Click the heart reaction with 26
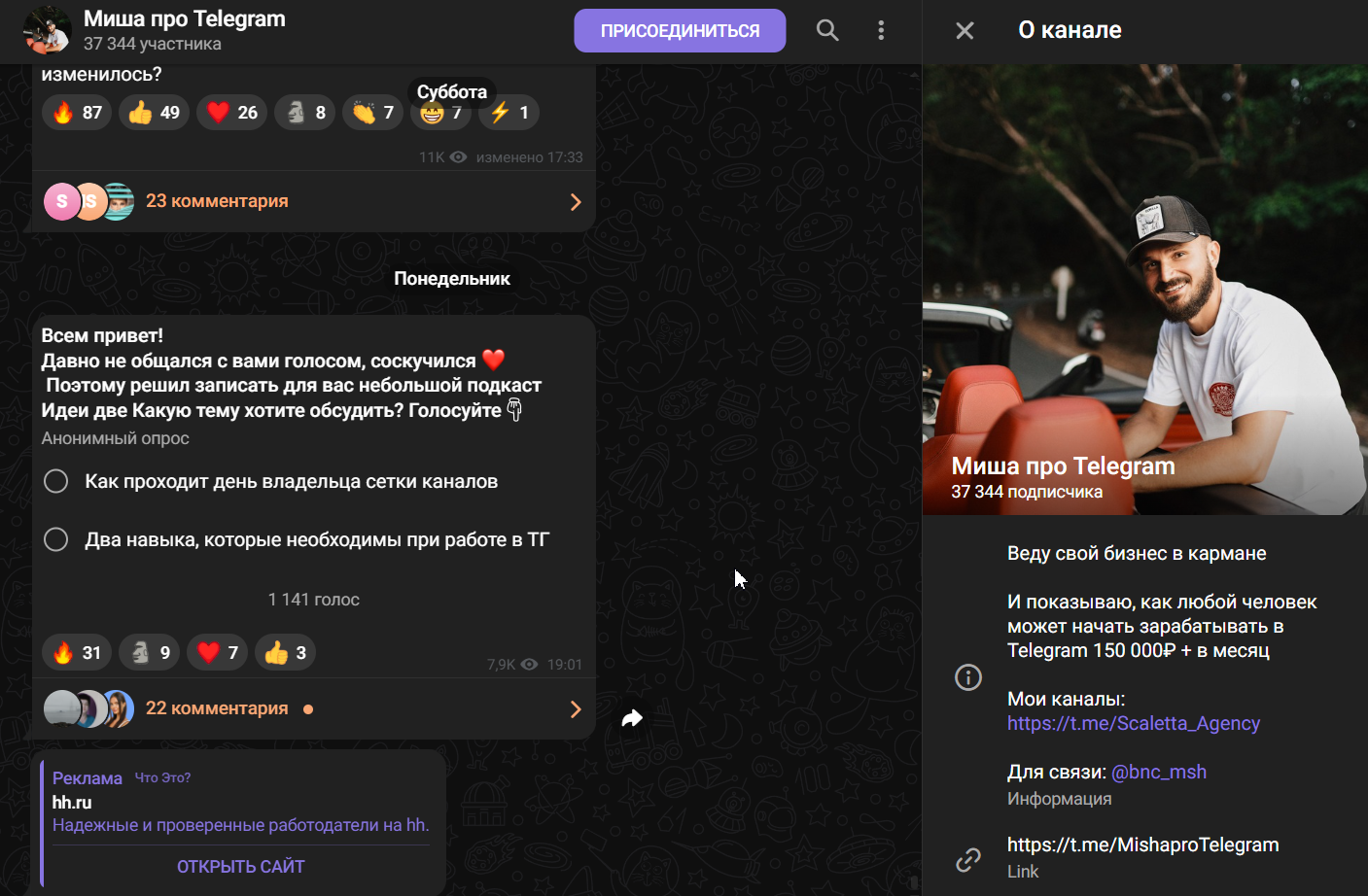Viewport: 1368px width, 896px height. tap(232, 113)
